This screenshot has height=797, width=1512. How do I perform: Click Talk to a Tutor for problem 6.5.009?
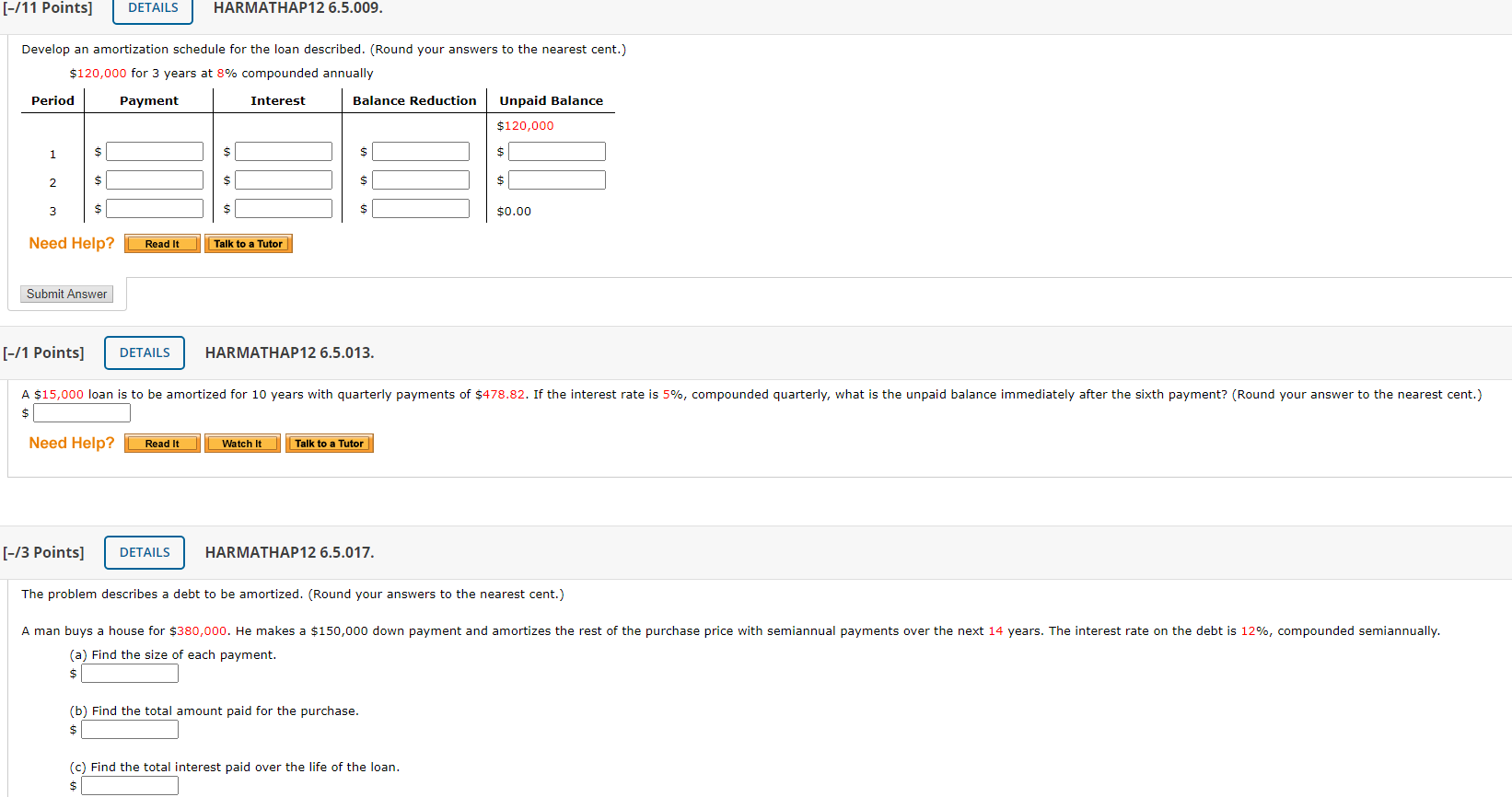pyautogui.click(x=248, y=243)
